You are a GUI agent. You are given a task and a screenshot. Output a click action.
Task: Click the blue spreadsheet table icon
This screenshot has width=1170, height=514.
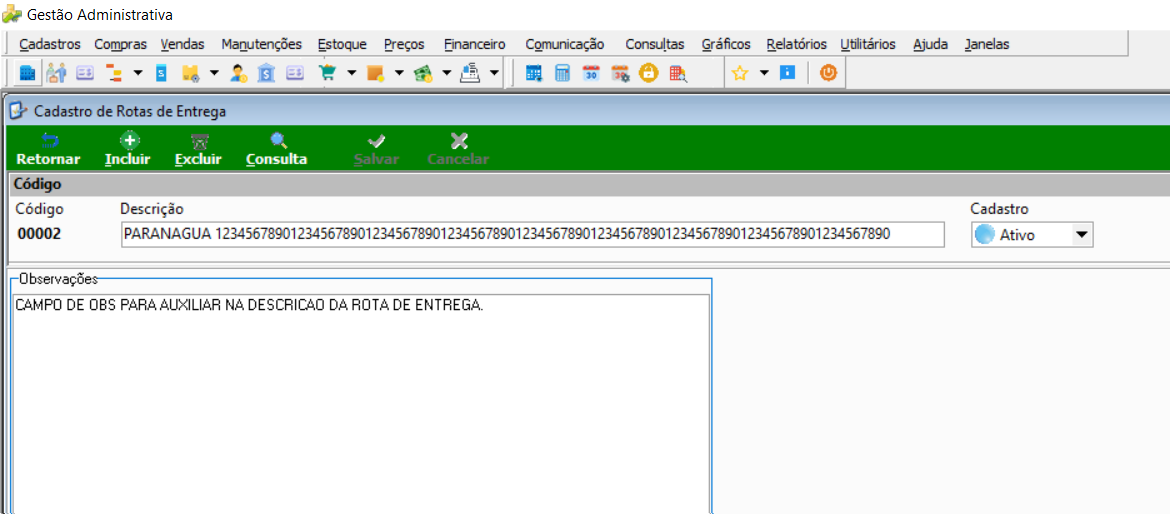click(x=534, y=73)
